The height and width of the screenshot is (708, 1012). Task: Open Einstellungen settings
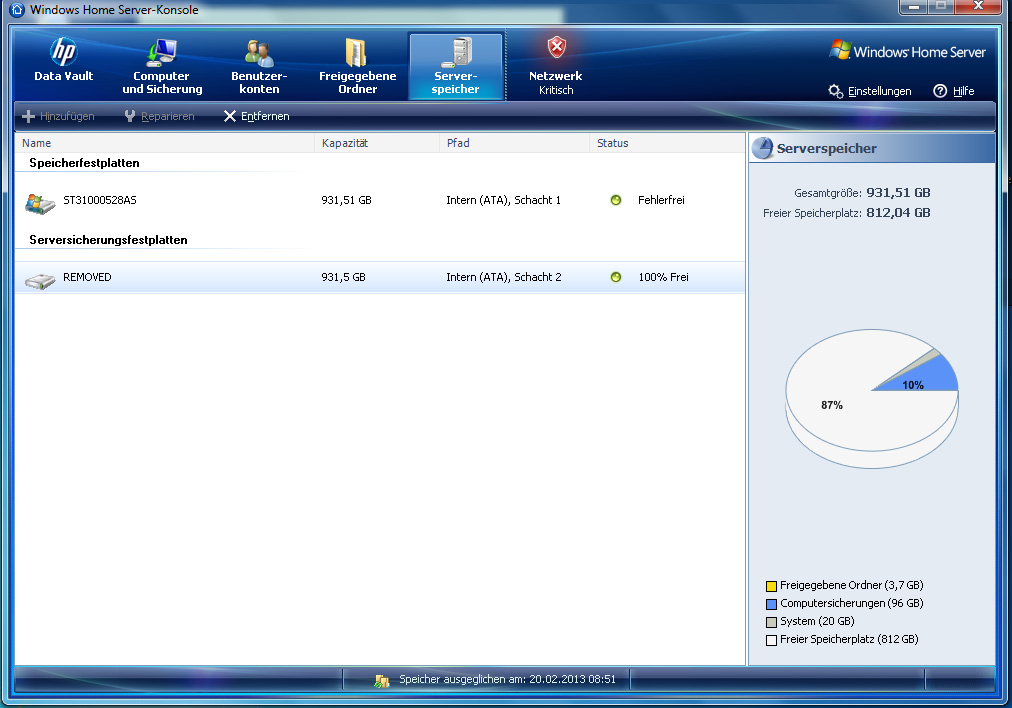870,91
